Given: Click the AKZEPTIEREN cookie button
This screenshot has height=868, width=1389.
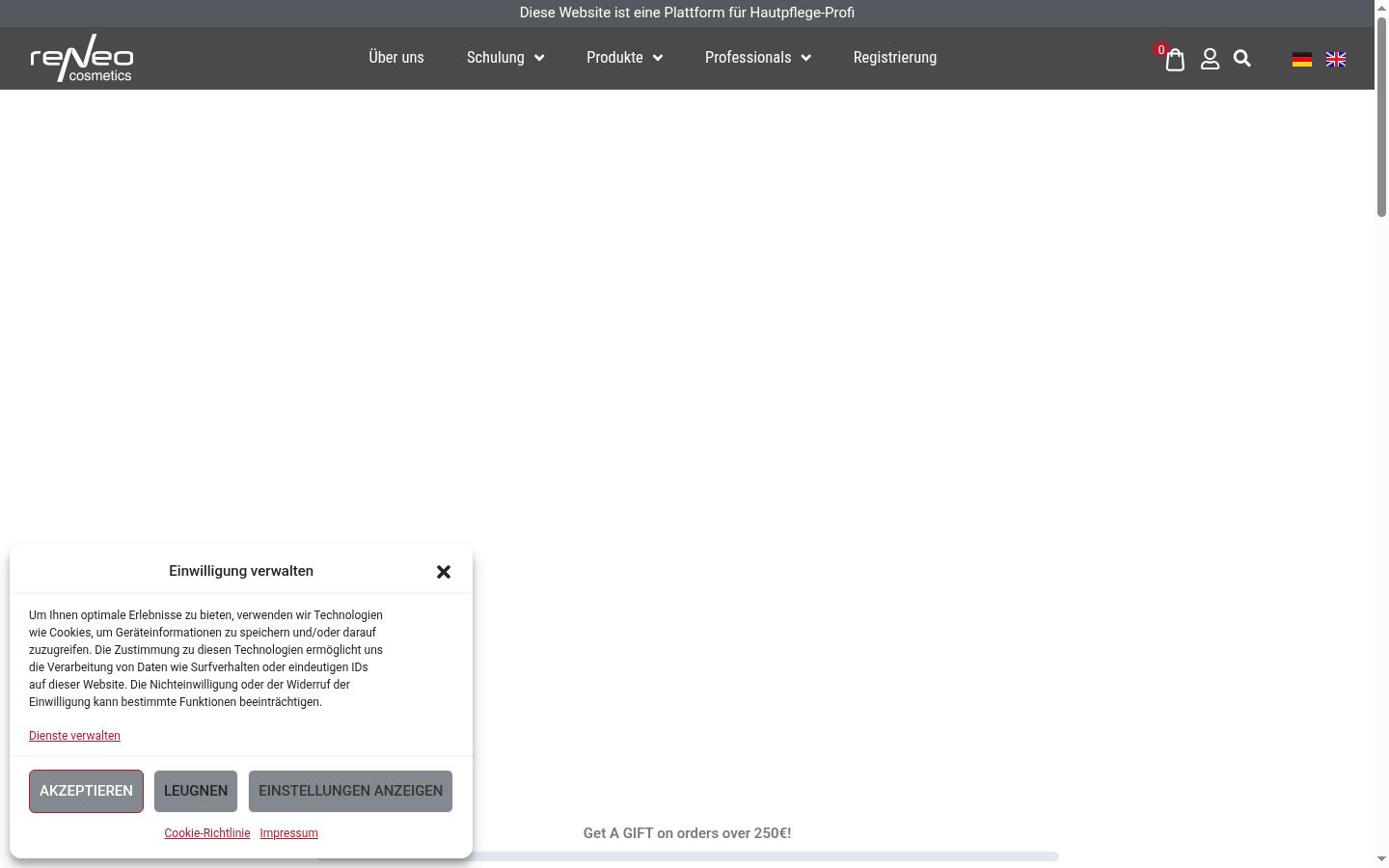Looking at the screenshot, I should point(86,791).
